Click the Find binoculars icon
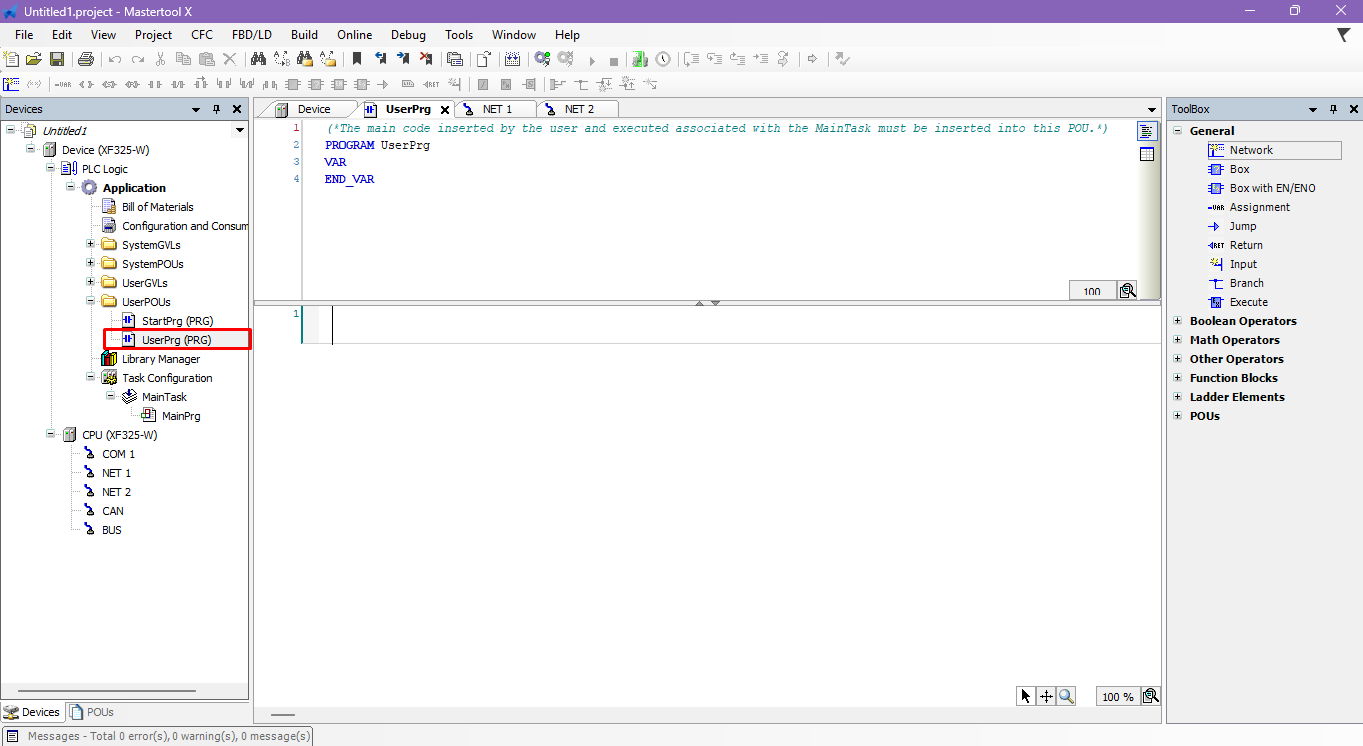Screen dimensions: 1363x746 (x=257, y=60)
